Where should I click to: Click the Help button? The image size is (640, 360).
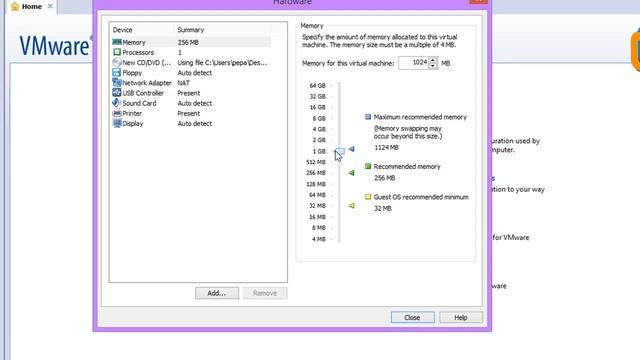[x=461, y=318]
